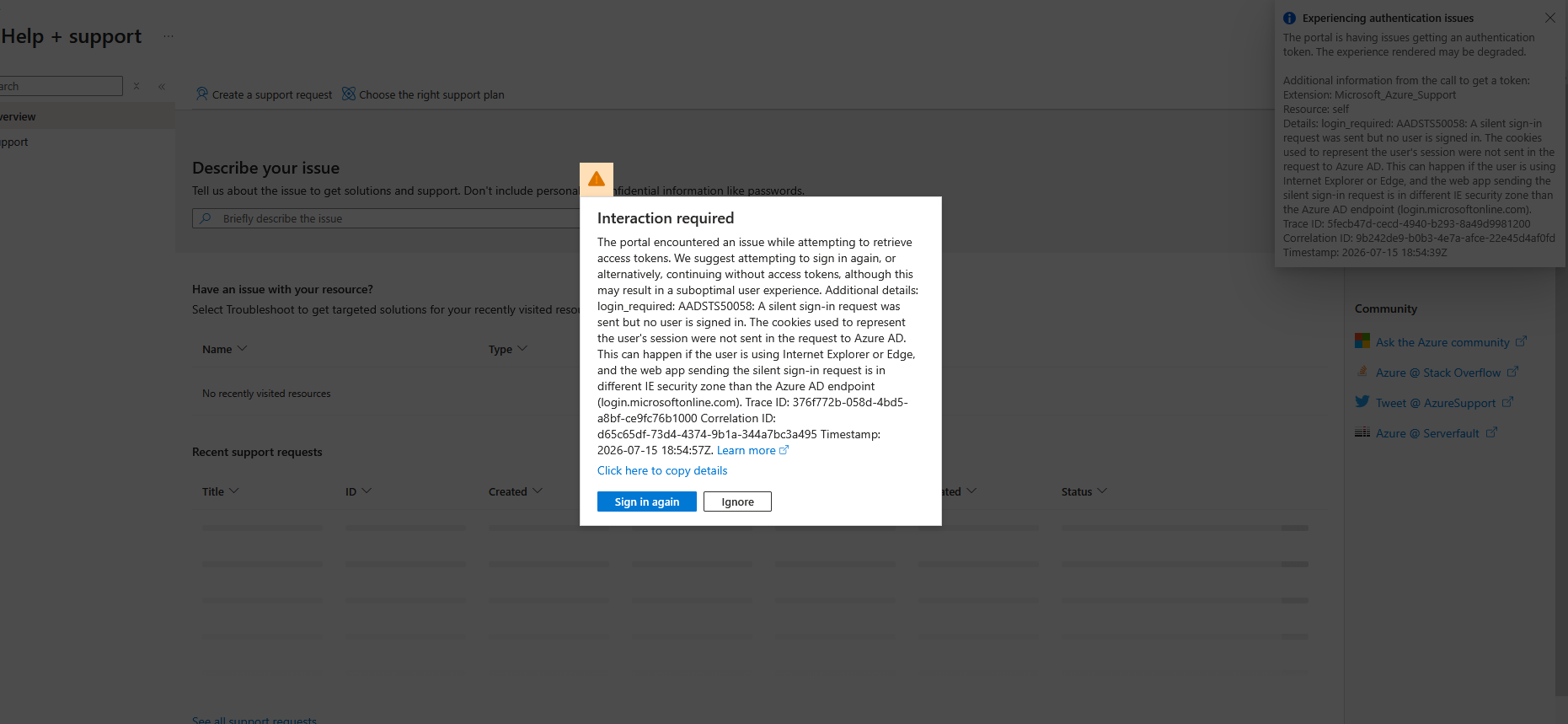Viewport: 1568px width, 724px height.
Task: Sort support requests by Title
Action: (220, 491)
